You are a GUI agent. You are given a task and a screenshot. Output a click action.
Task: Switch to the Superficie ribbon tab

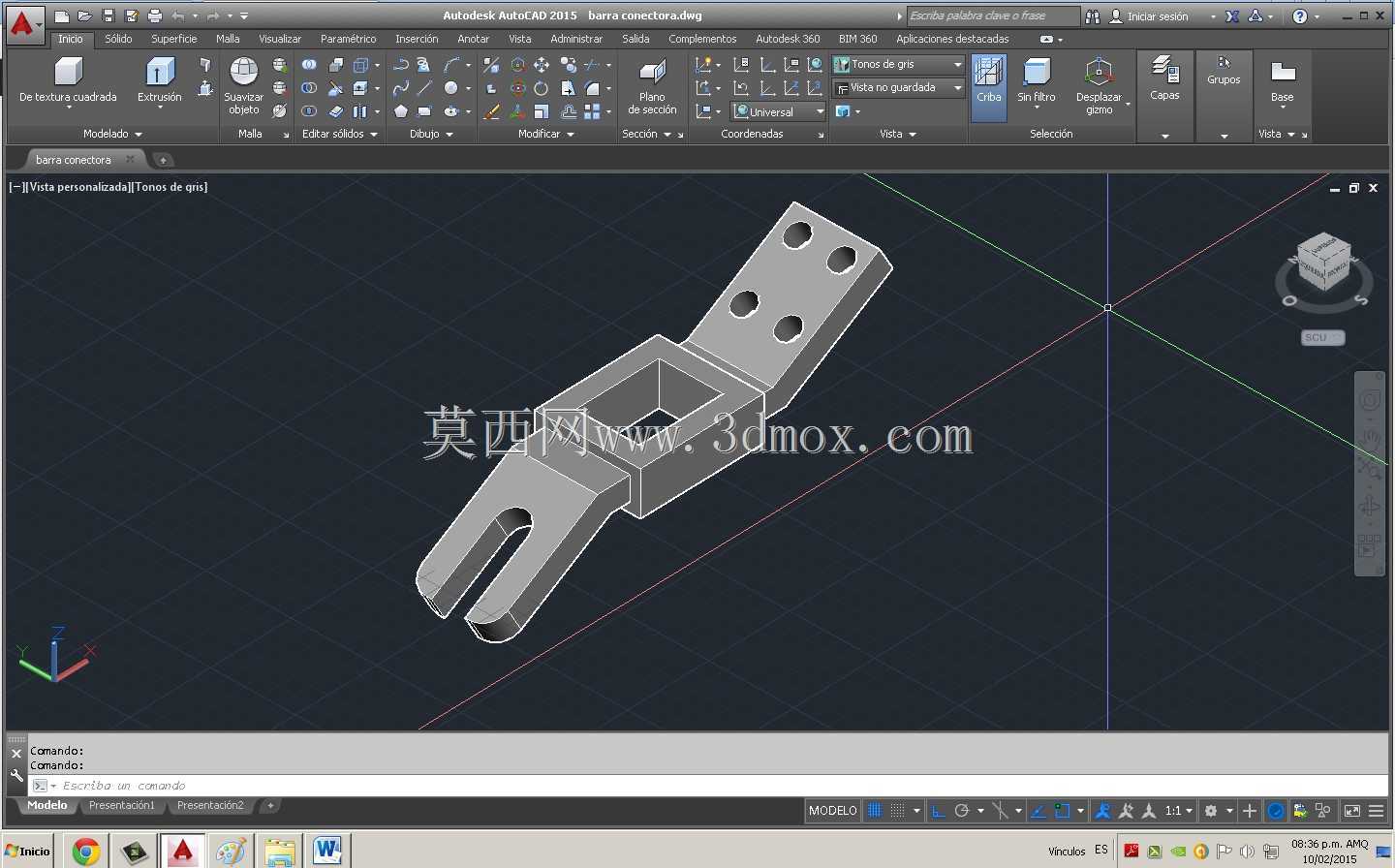[x=173, y=39]
